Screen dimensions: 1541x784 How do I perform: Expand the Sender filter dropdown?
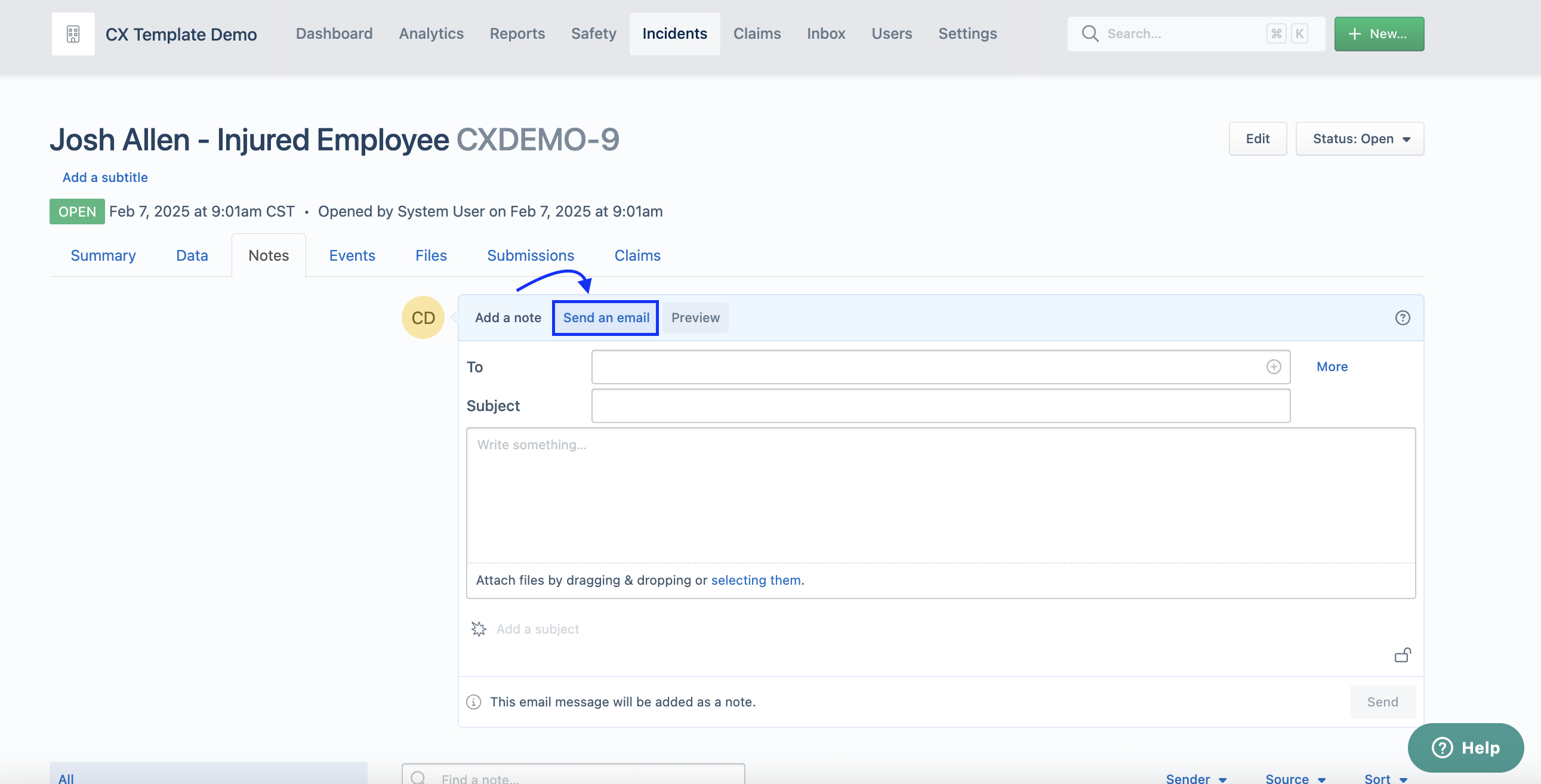tap(1196, 778)
